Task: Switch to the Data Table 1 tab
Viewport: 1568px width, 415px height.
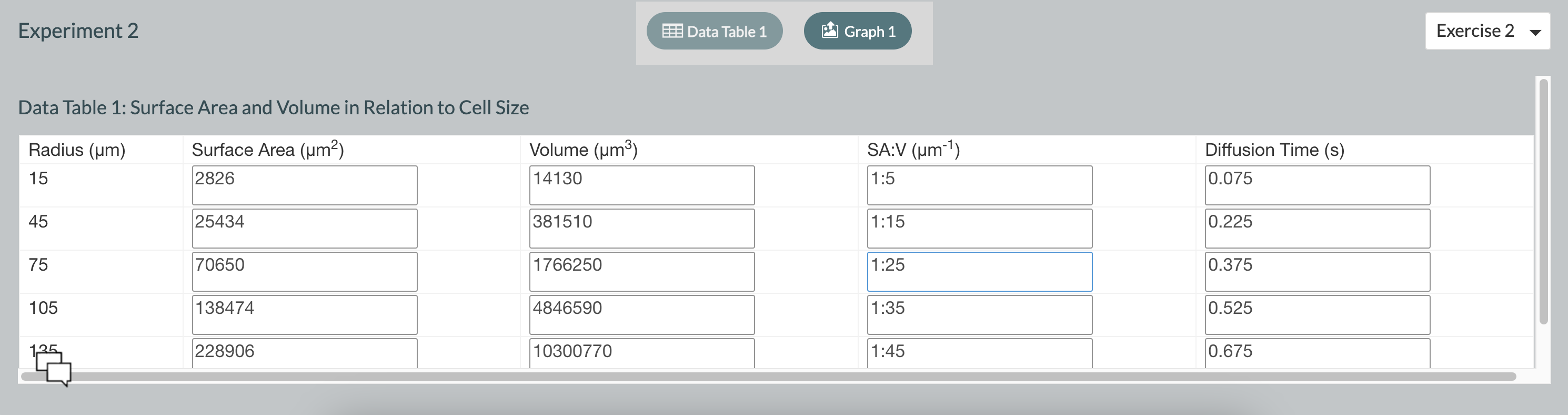Action: (714, 31)
